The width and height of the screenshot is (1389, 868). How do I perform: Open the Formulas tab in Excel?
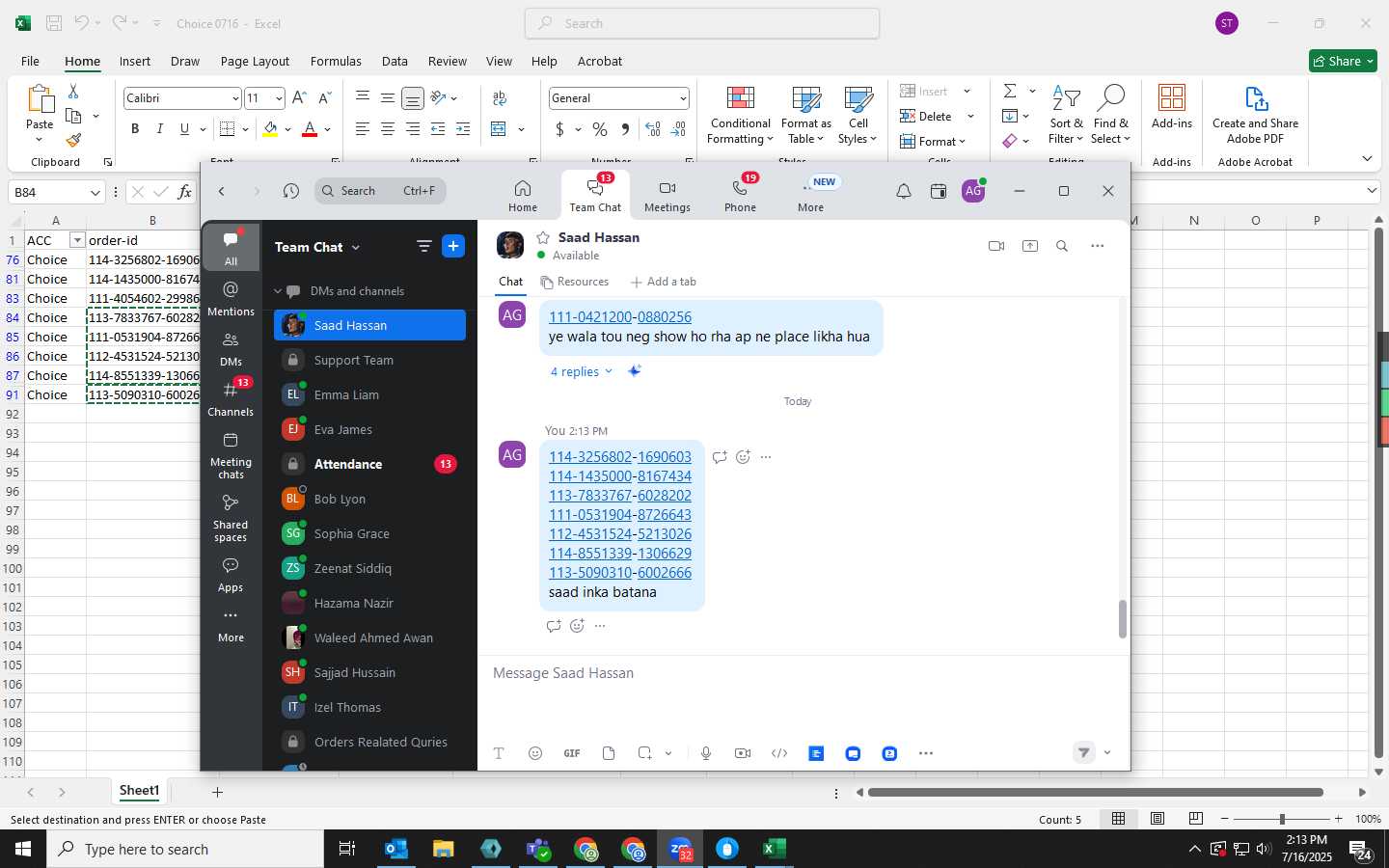click(336, 61)
